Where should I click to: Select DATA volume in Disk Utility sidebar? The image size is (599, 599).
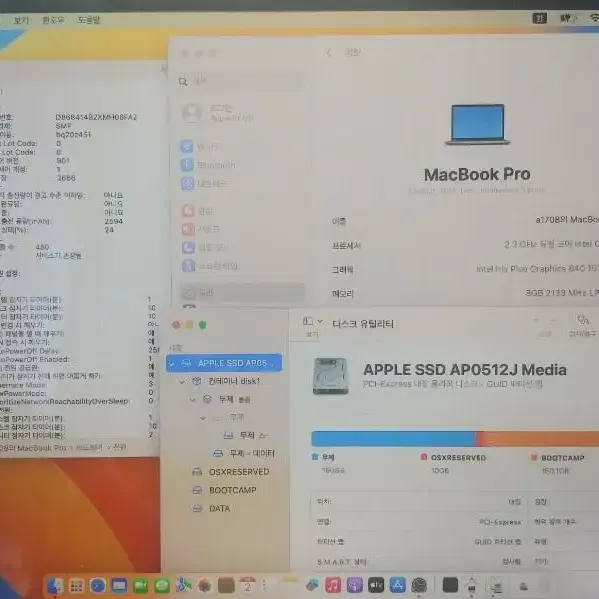tap(211, 508)
